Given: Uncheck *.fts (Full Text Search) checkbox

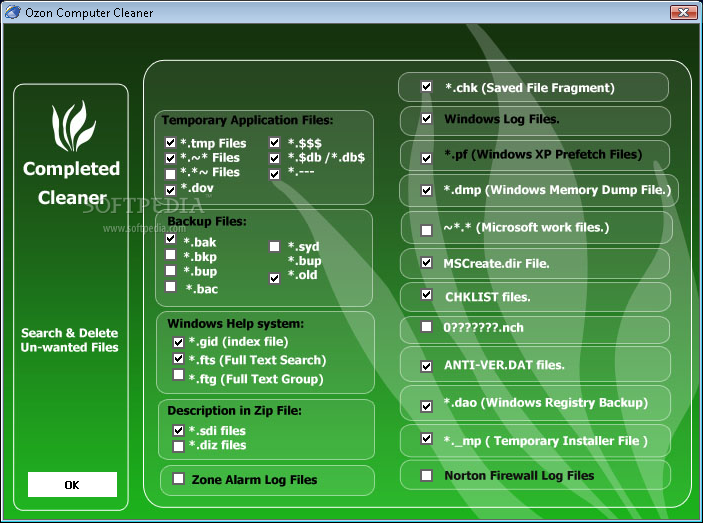Looking at the screenshot, I should point(178,358).
